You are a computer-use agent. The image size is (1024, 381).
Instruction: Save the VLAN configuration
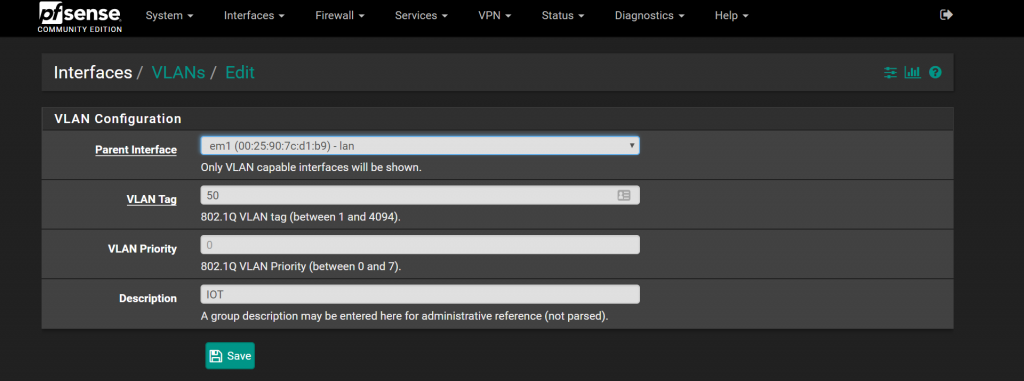[230, 356]
